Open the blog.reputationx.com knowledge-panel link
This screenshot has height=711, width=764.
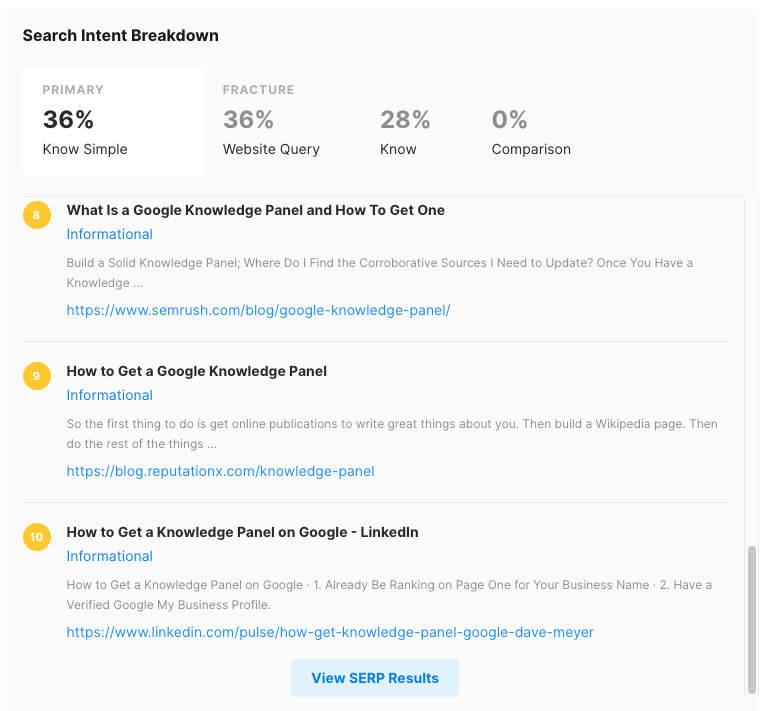coord(220,471)
